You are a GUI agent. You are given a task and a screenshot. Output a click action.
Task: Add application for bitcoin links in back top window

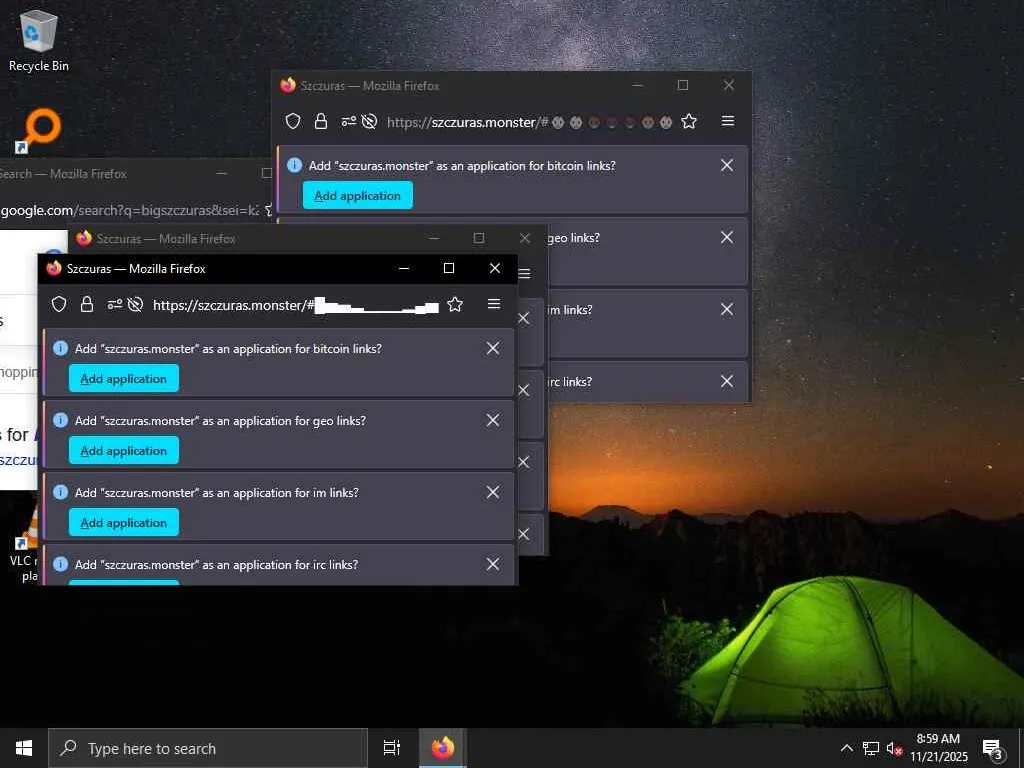357,195
